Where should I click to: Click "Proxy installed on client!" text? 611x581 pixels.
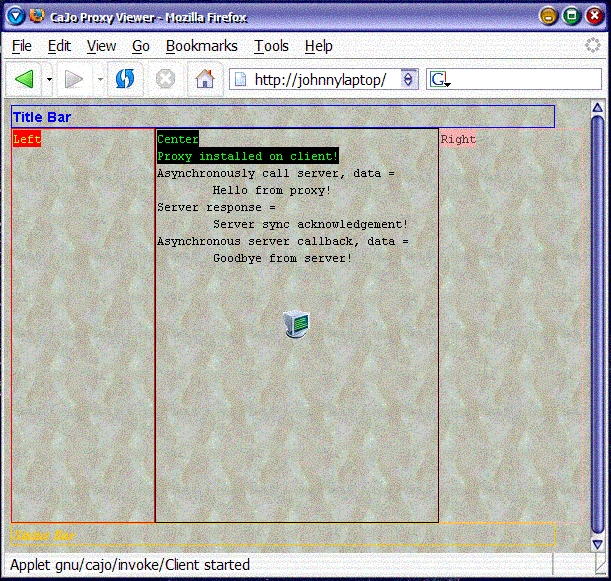tap(247, 156)
